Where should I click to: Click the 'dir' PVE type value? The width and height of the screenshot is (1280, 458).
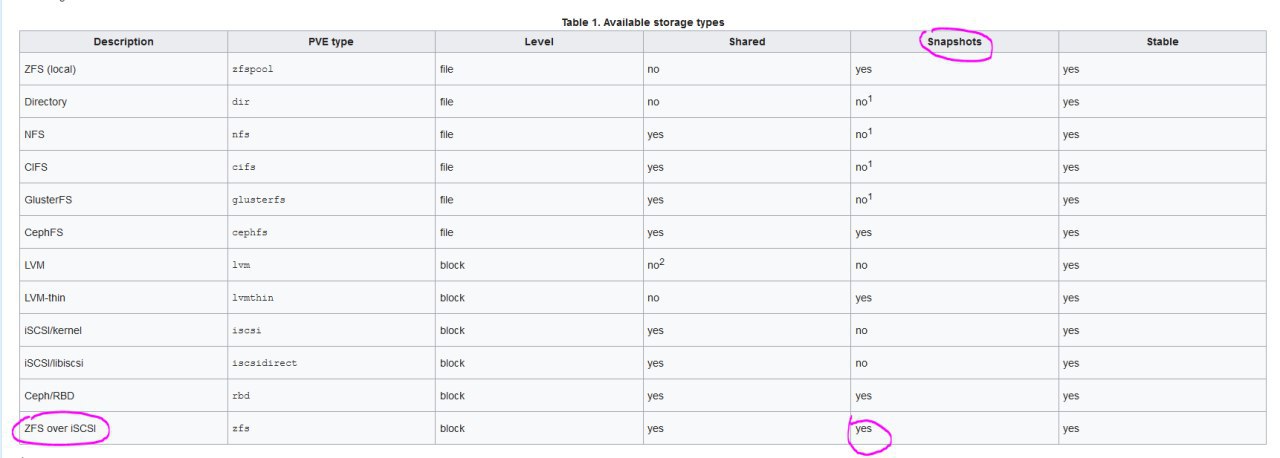click(240, 102)
